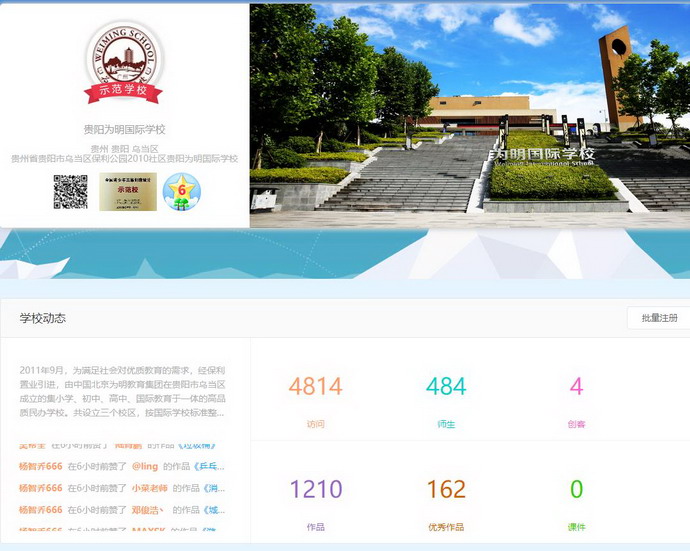Image resolution: width=690 pixels, height=551 pixels.
Task: Click school name 贵阳为明国际学校
Action: [x=125, y=129]
